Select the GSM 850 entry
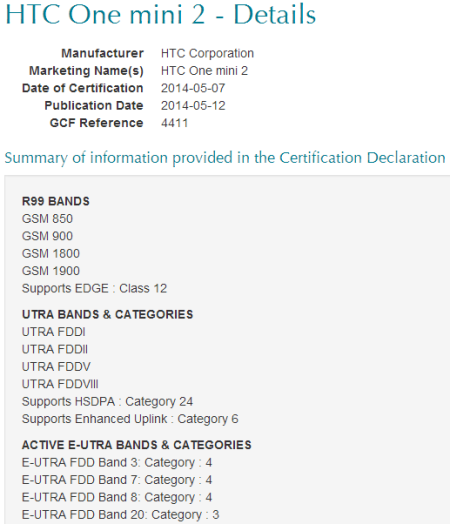 (47, 219)
